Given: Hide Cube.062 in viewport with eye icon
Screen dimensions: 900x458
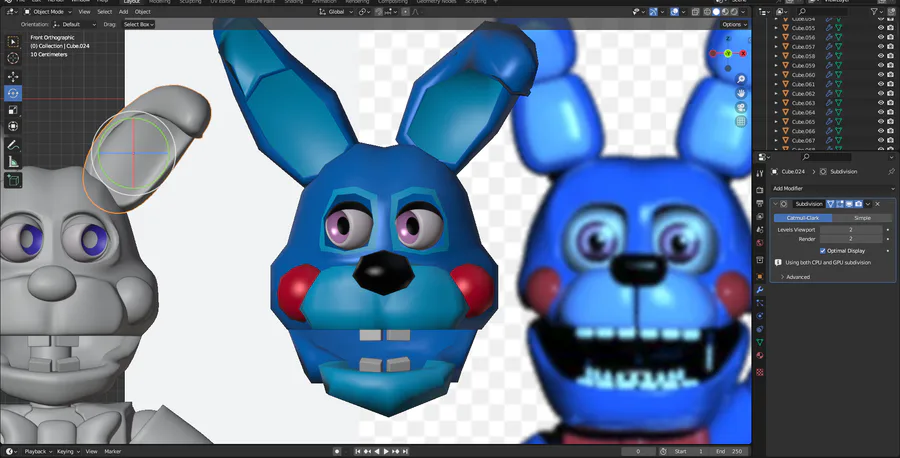Looking at the screenshot, I should [881, 93].
